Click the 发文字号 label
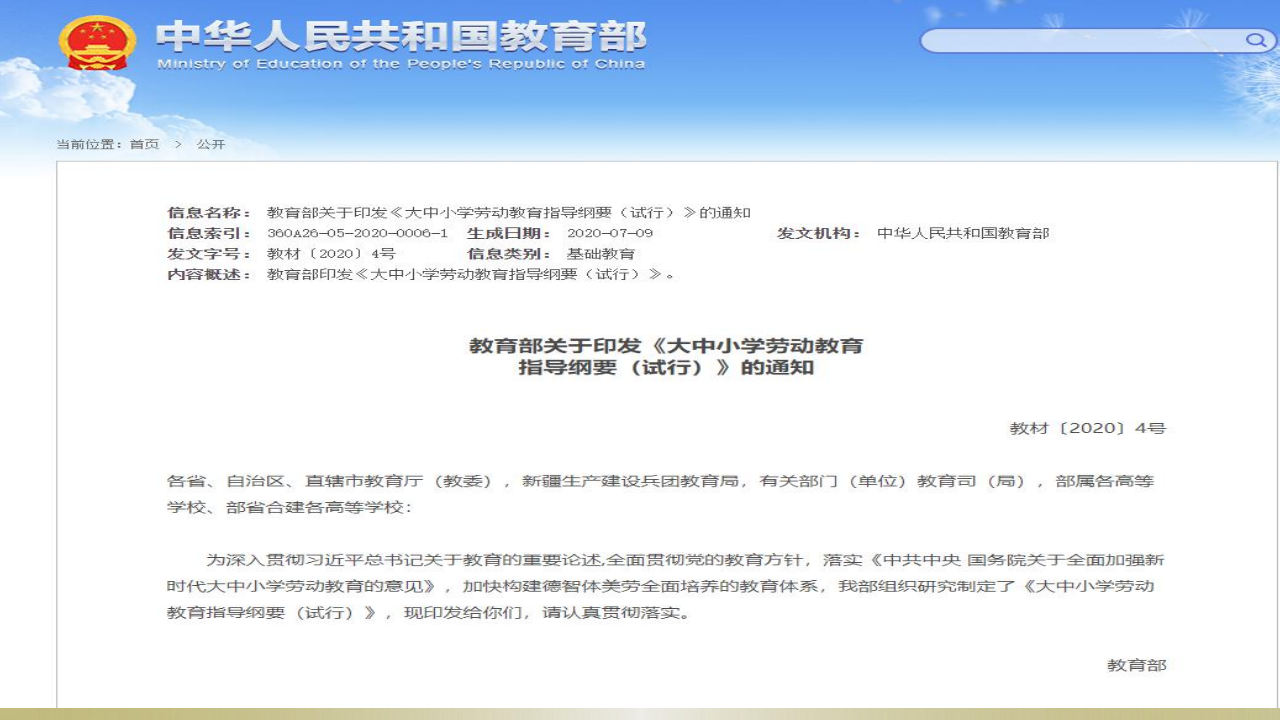This screenshot has width=1280, height=720. pos(209,254)
